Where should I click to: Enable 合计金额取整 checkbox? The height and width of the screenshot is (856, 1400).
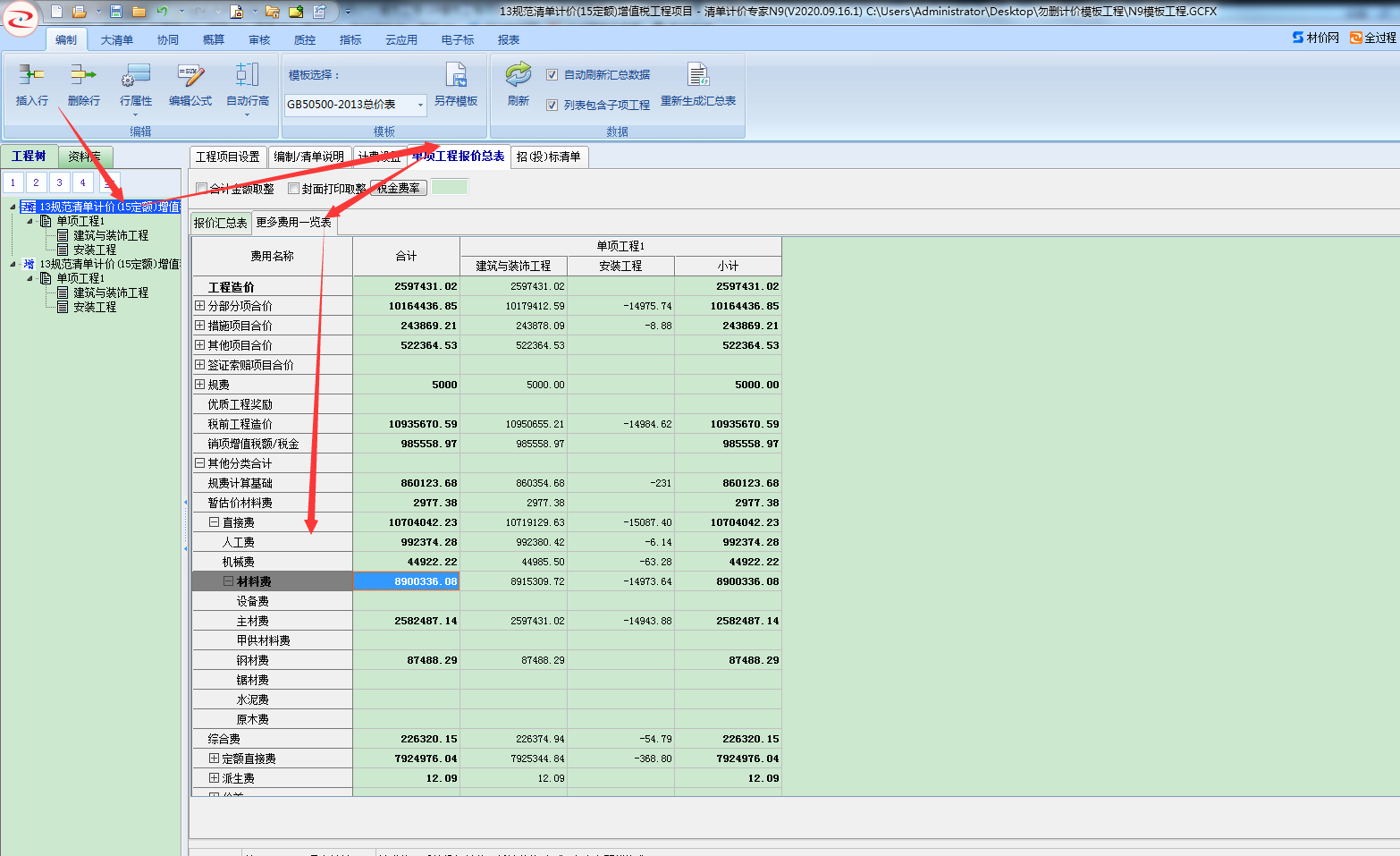(202, 189)
